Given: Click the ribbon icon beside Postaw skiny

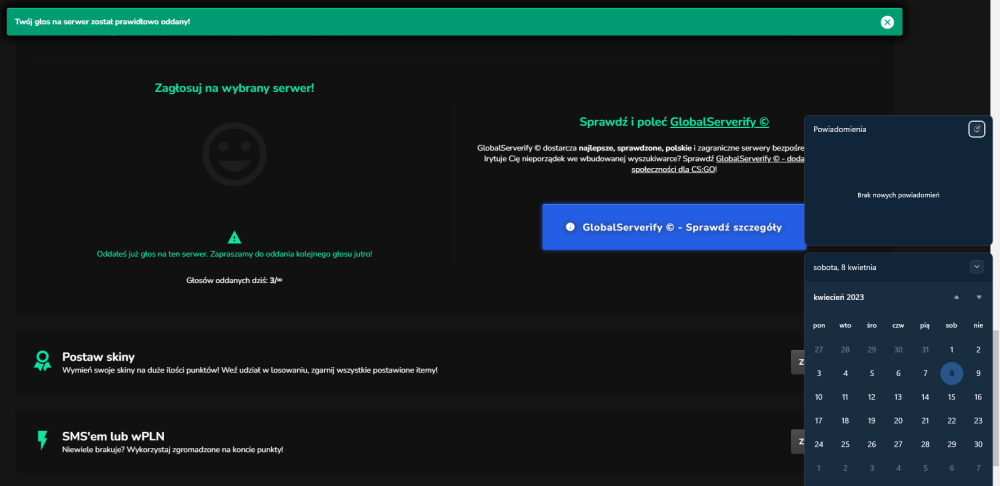Looking at the screenshot, I should coord(42,361).
